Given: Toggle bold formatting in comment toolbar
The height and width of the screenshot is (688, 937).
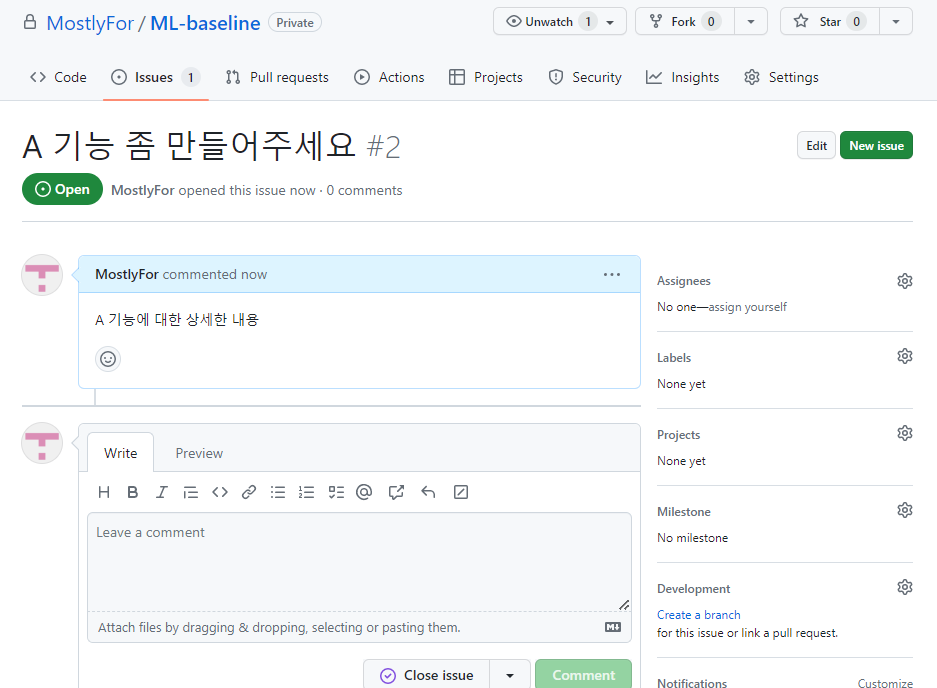Looking at the screenshot, I should tap(133, 492).
